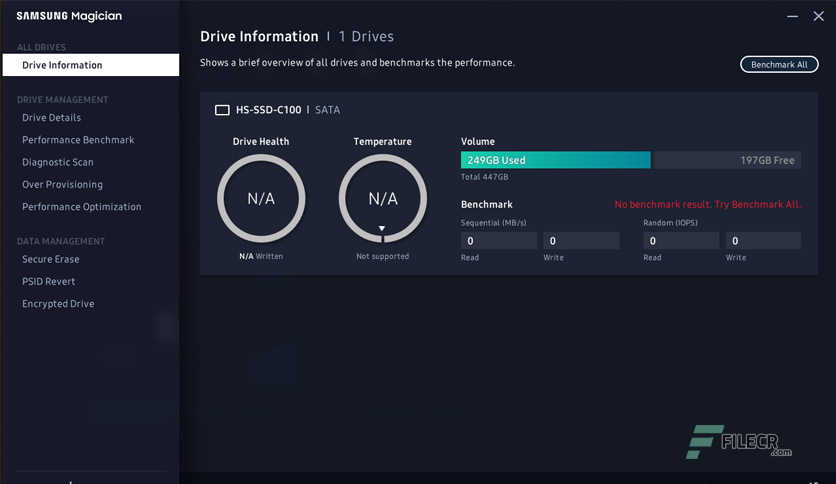This screenshot has height=484, width=836.
Task: Go to Diagnostic Scan
Action: click(x=58, y=162)
